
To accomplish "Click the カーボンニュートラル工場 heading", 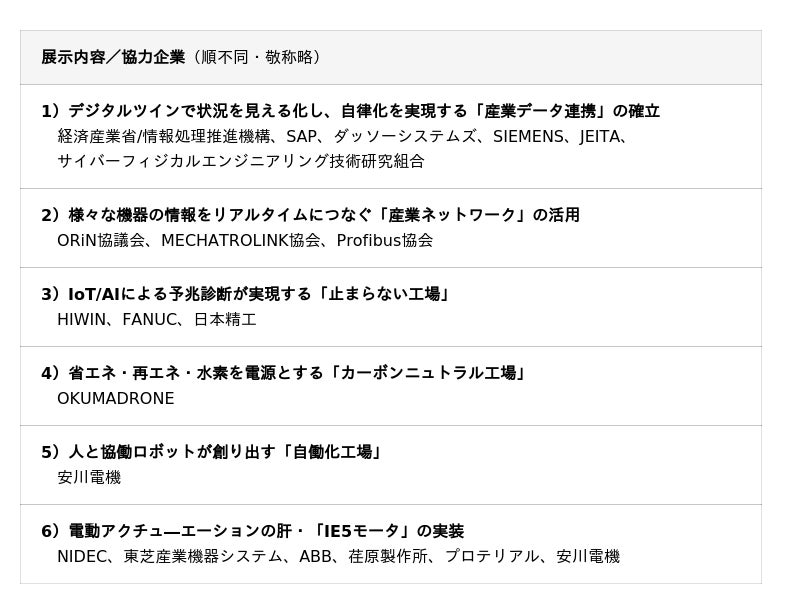I will pos(283,373).
